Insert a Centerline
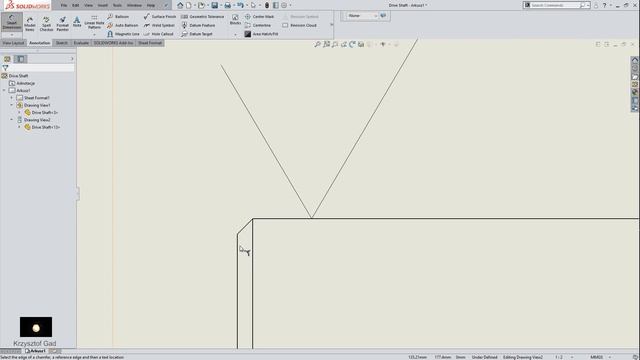 (258, 25)
